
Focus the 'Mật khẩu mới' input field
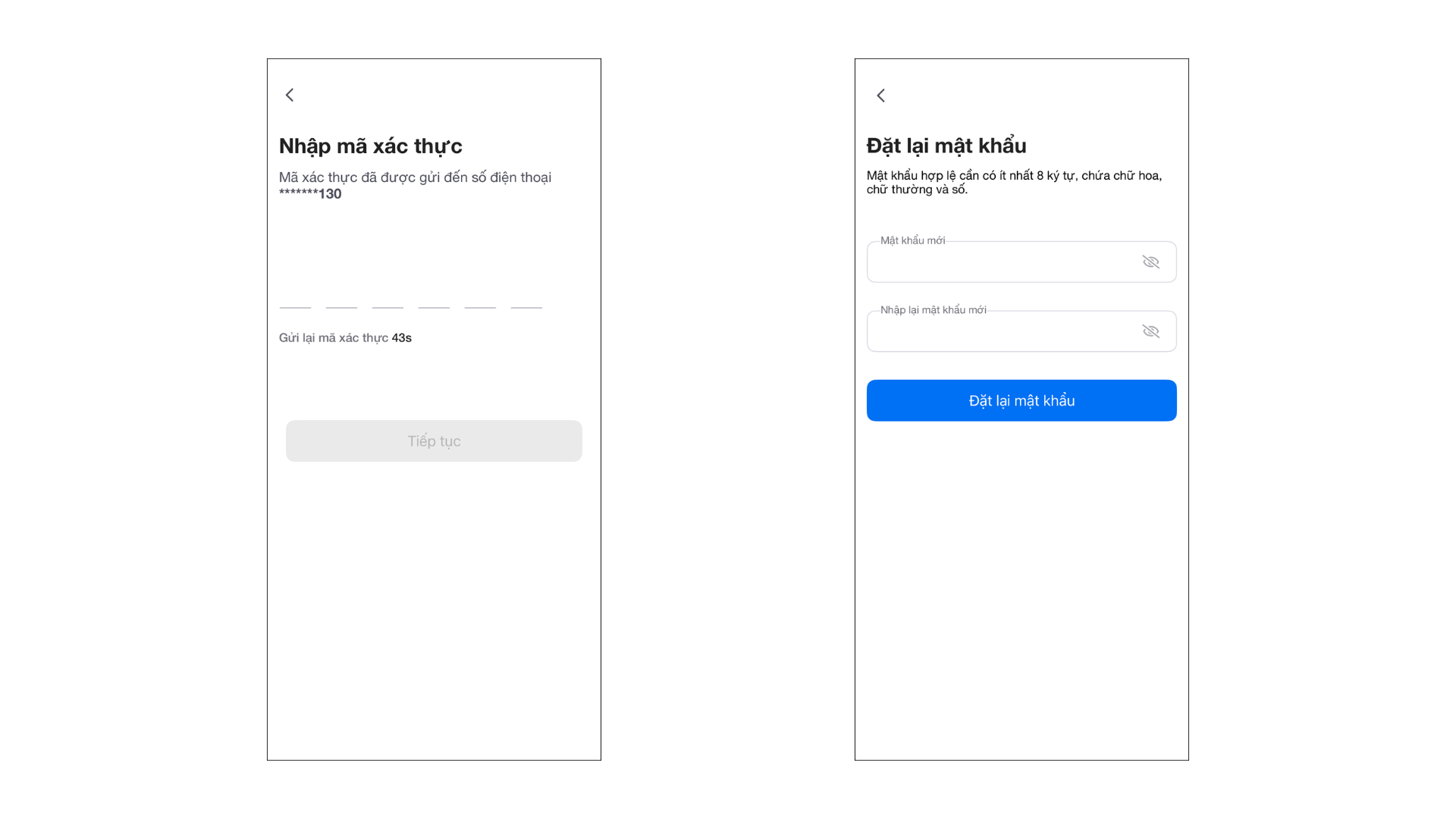(1001, 262)
